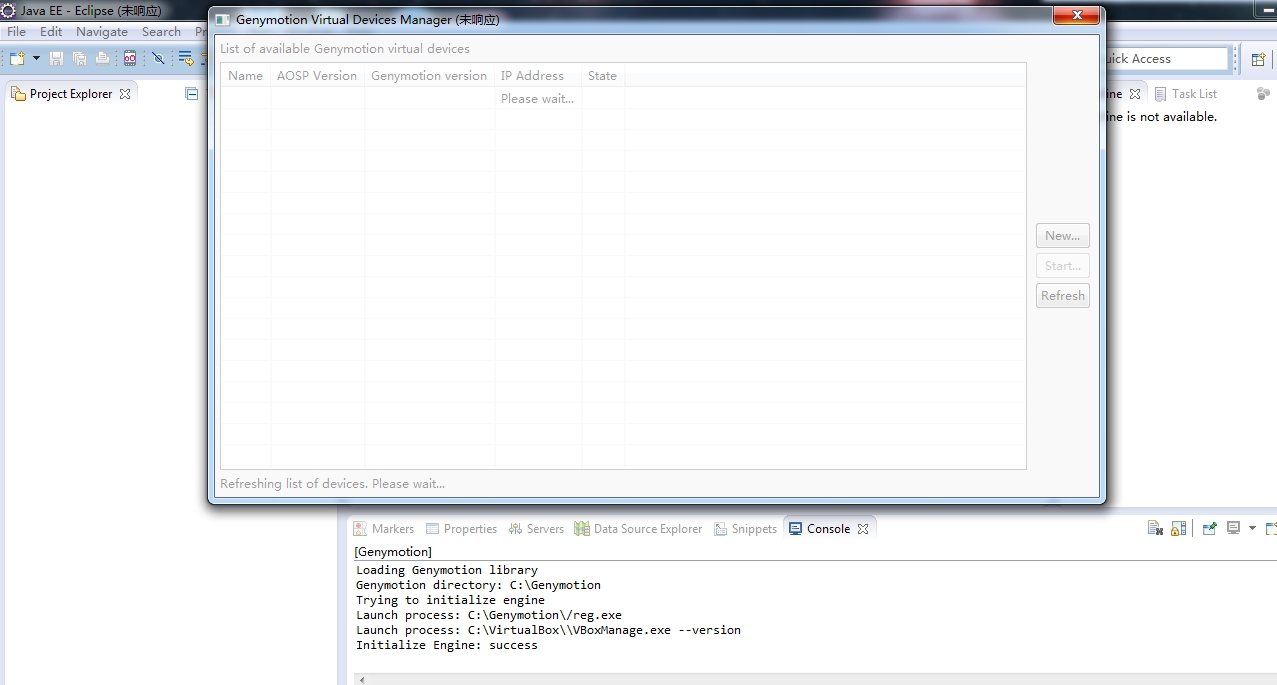1277x685 pixels.
Task: Close the Genymotion Virtual Devices Manager dialog
Action: pyautogui.click(x=1077, y=16)
